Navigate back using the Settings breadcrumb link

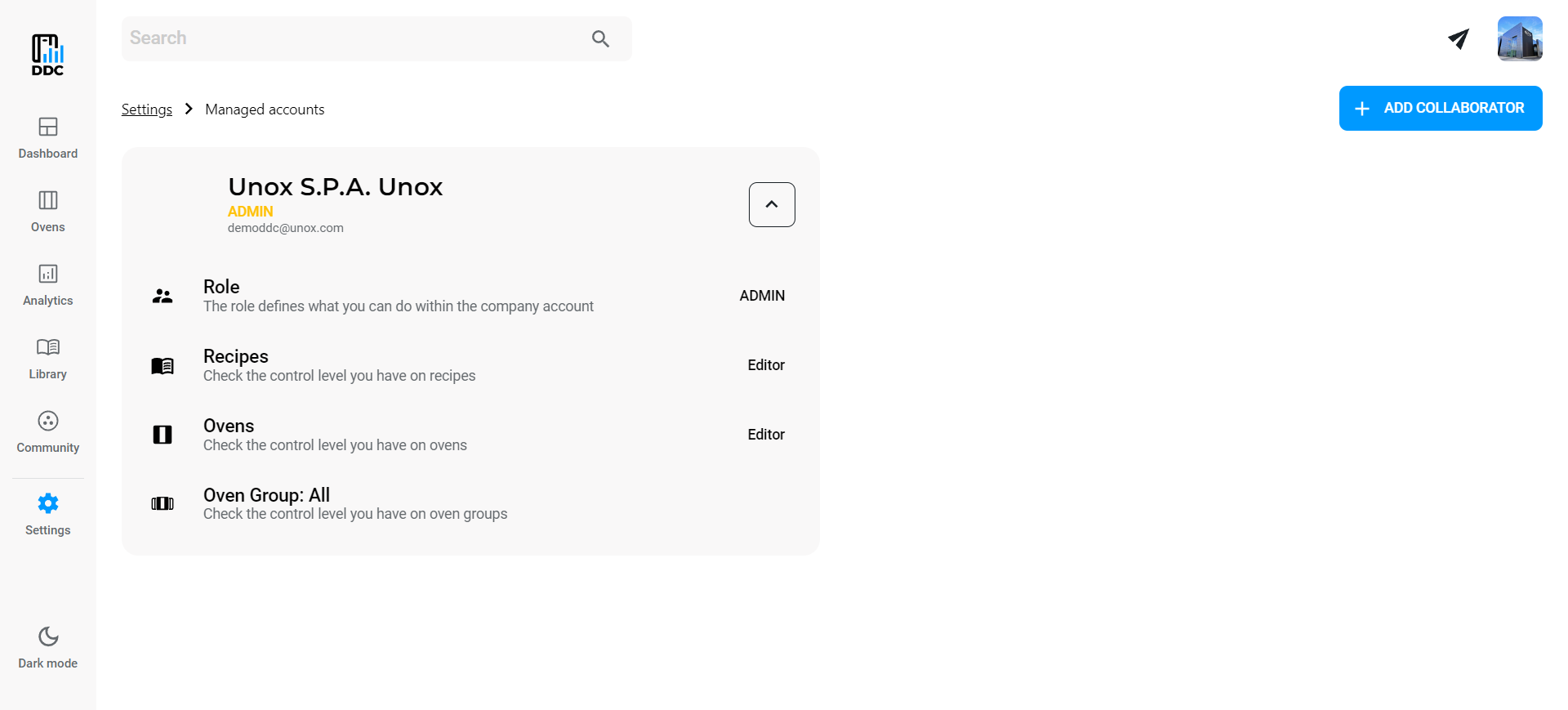coord(146,109)
